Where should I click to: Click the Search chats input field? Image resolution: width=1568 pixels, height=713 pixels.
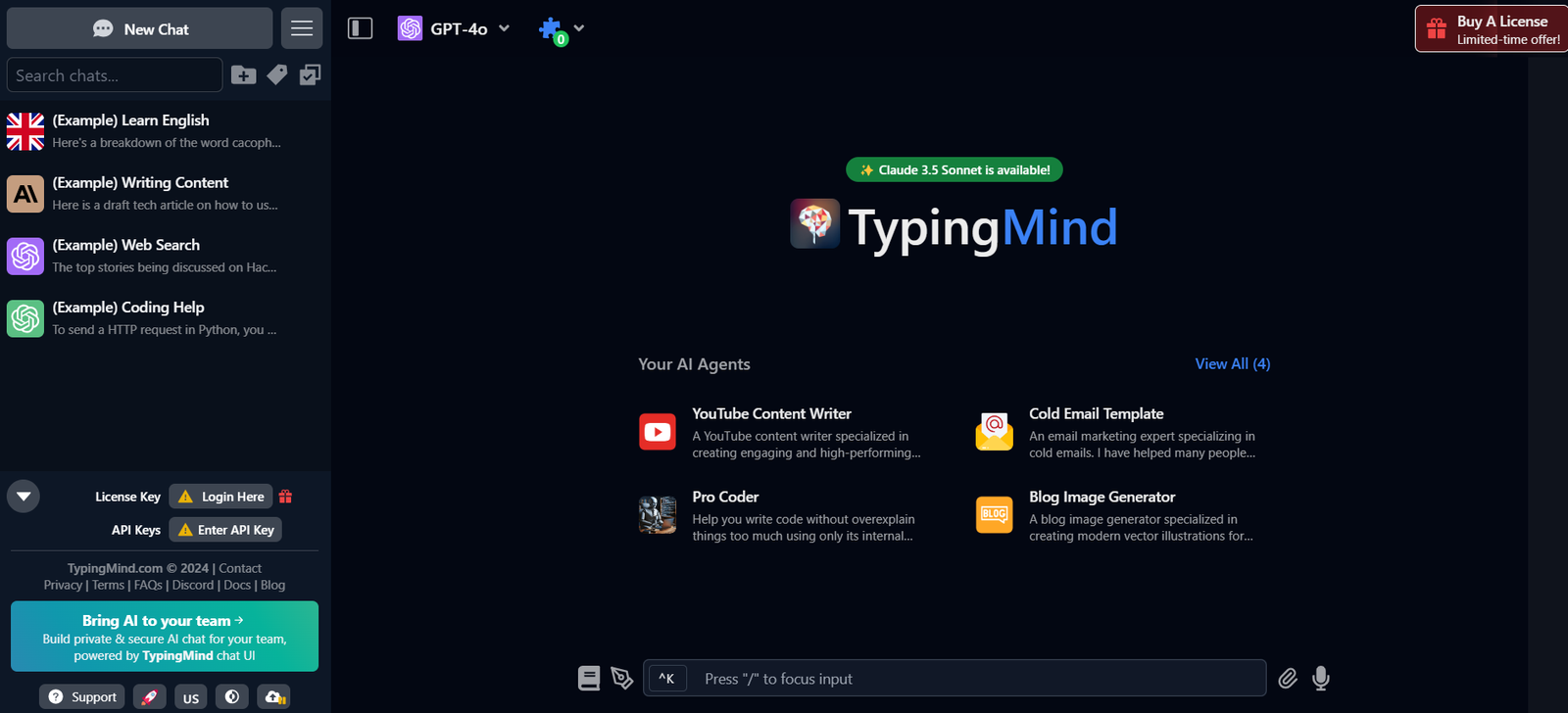115,75
